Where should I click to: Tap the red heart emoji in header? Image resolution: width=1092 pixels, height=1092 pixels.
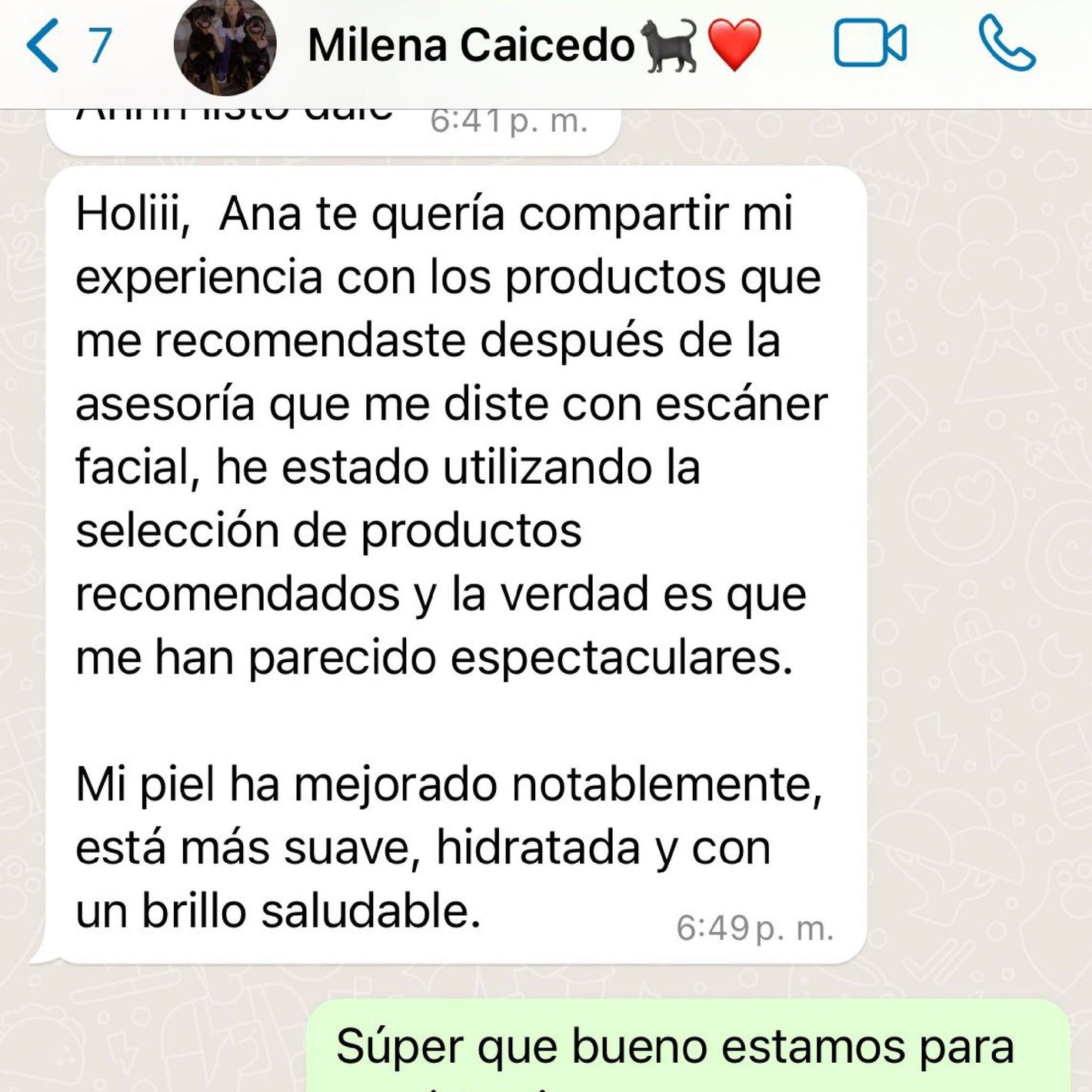734,46
